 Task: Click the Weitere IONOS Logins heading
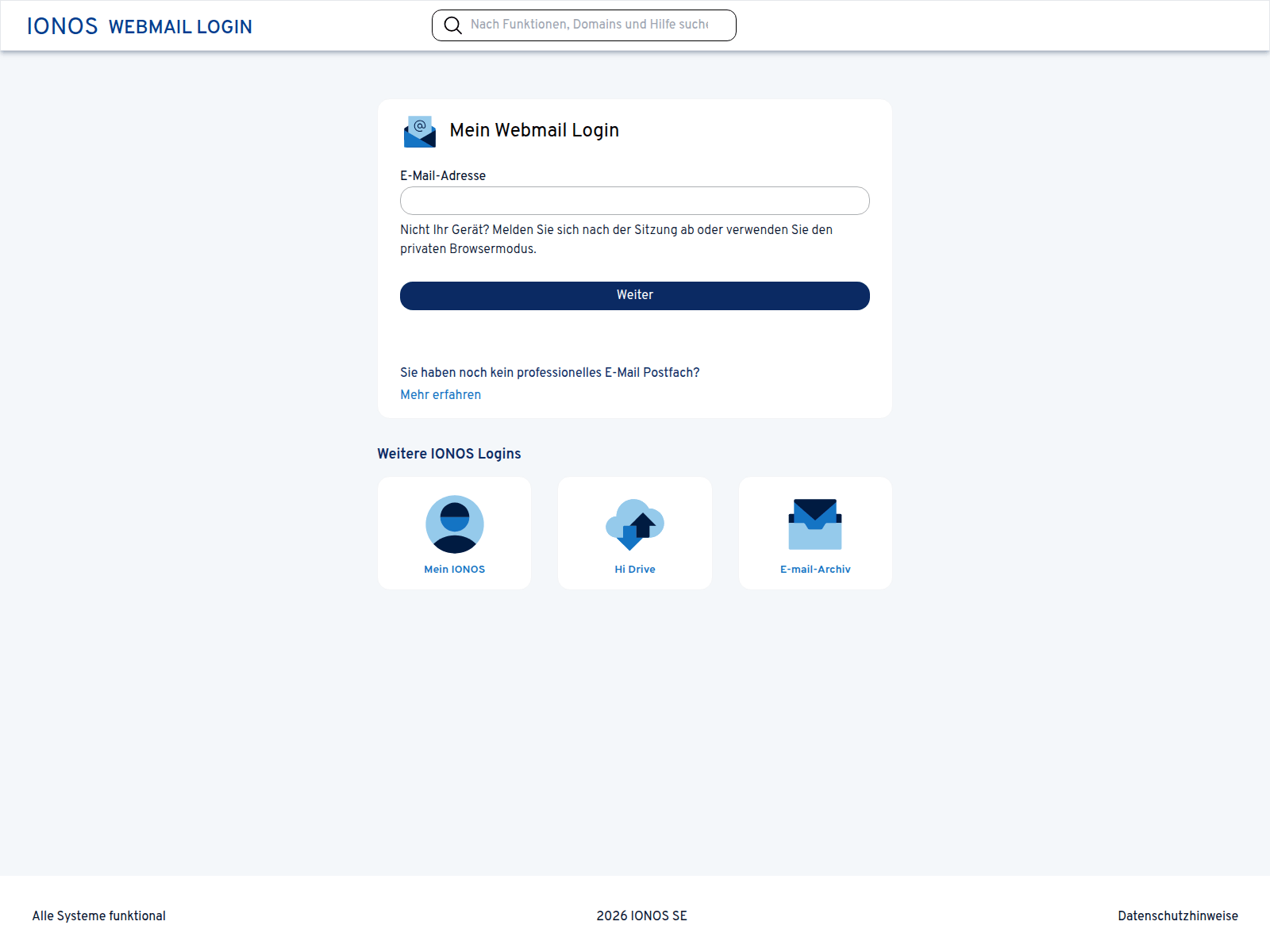pyautogui.click(x=449, y=454)
